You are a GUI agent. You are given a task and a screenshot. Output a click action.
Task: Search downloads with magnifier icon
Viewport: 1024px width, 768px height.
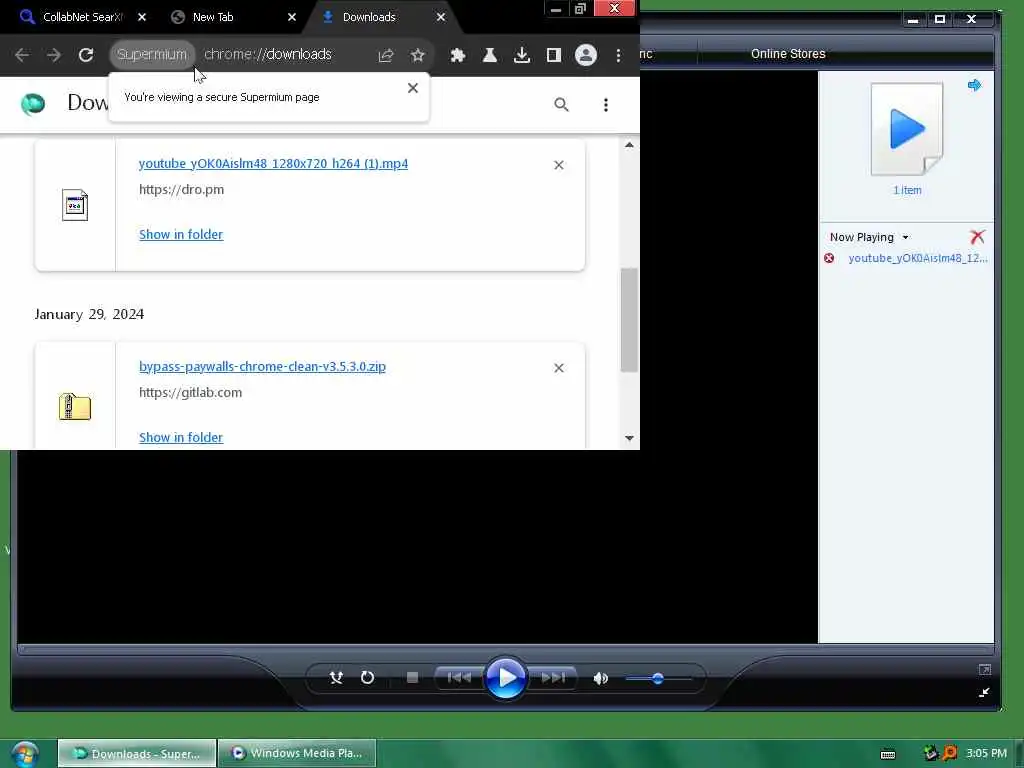click(x=561, y=104)
